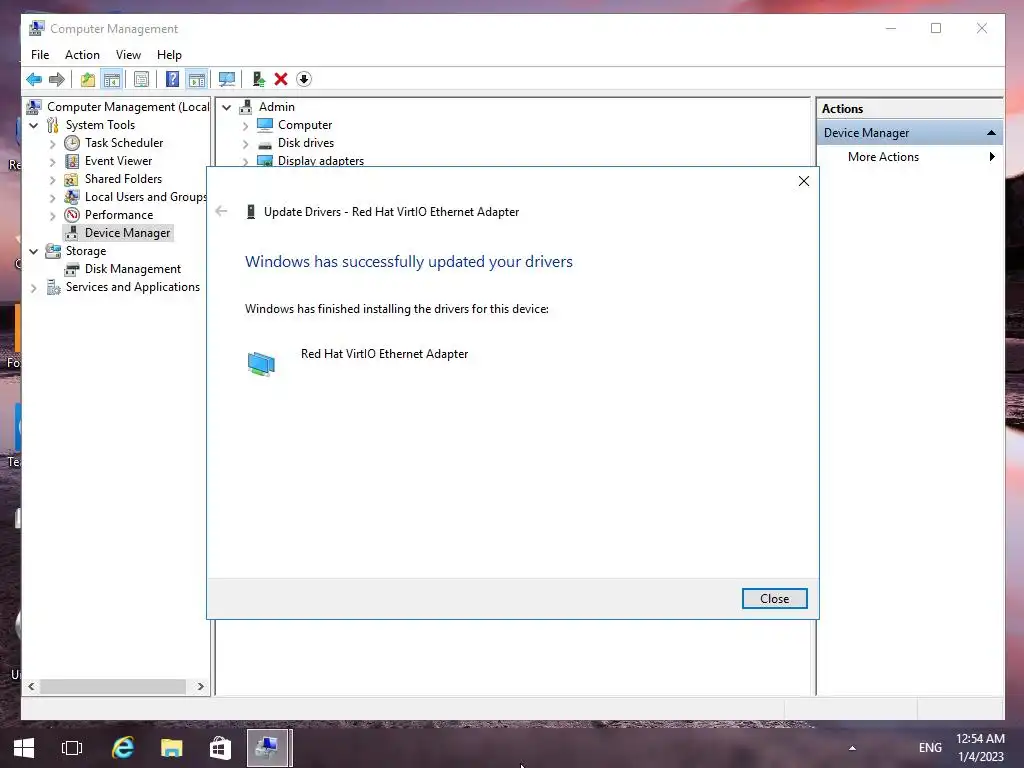The width and height of the screenshot is (1024, 768).
Task: Click the Task Scheduler clock icon
Action: coord(72,143)
